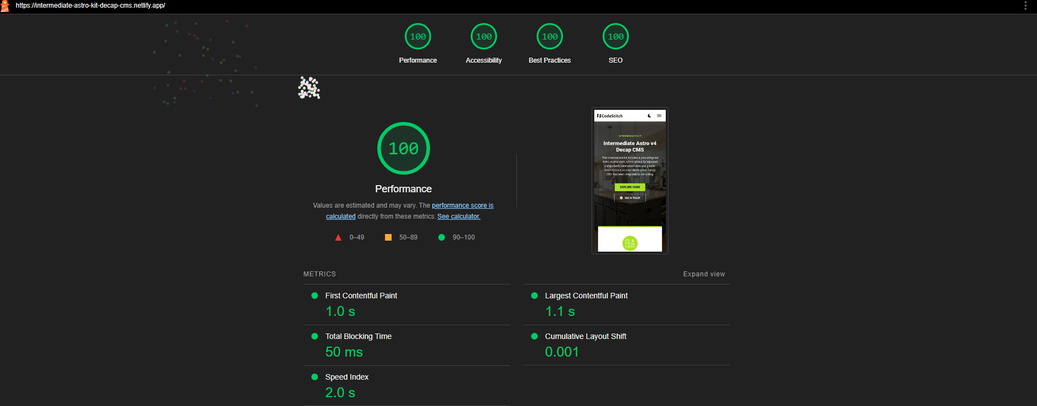Expand the Largest Contentful Paint metric
1037x406 pixels.
coord(586,296)
